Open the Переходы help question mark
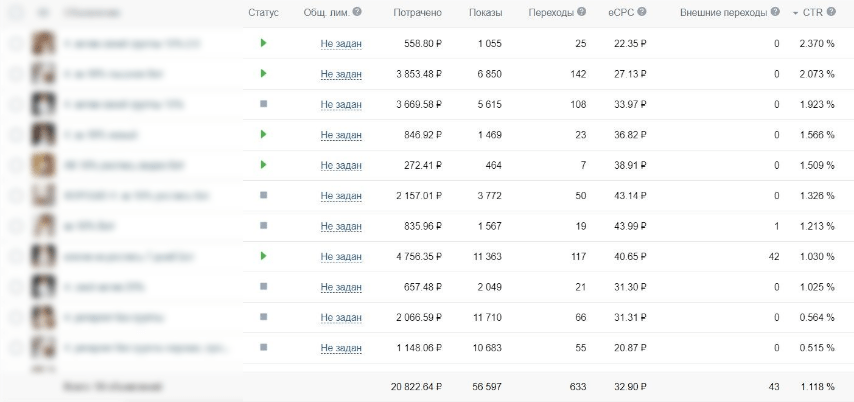 point(582,12)
